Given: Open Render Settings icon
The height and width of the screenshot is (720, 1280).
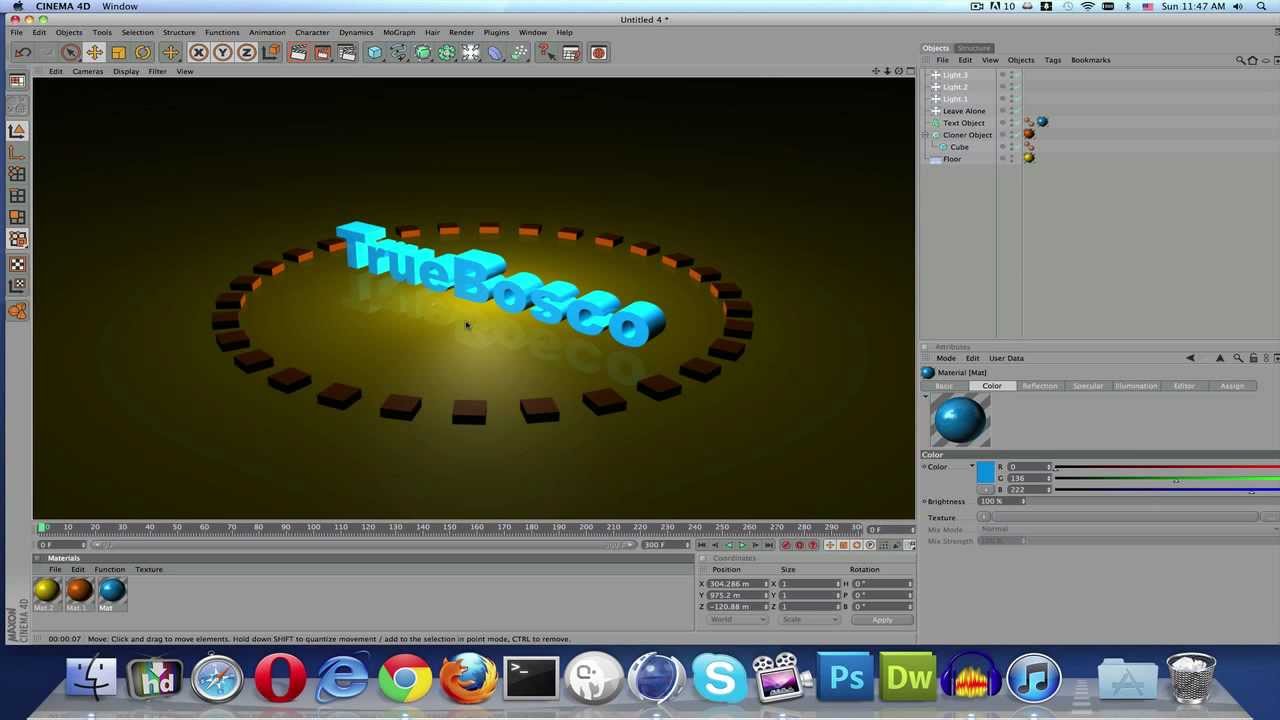Looking at the screenshot, I should (346, 53).
